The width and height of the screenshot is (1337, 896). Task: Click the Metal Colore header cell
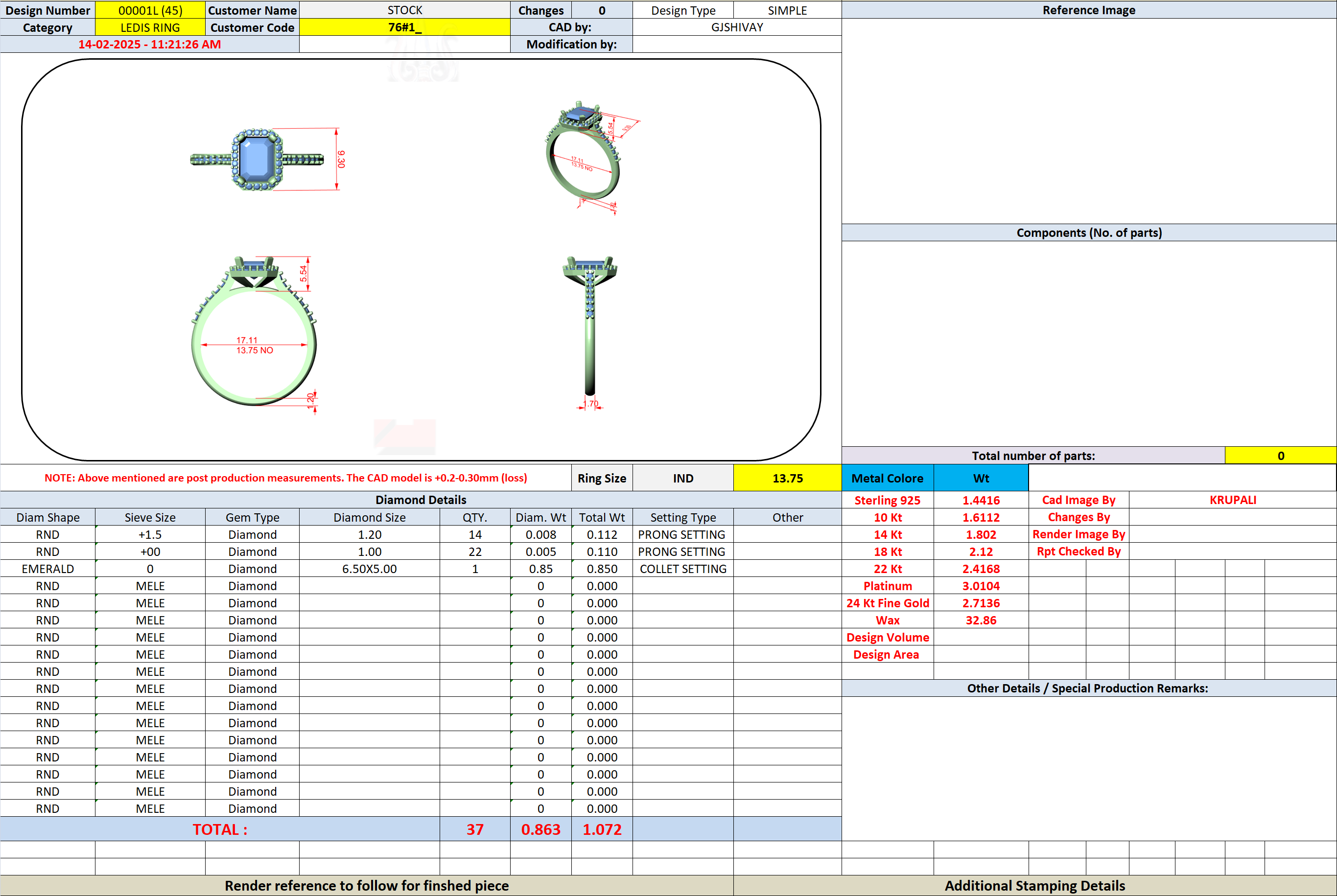[888, 478]
